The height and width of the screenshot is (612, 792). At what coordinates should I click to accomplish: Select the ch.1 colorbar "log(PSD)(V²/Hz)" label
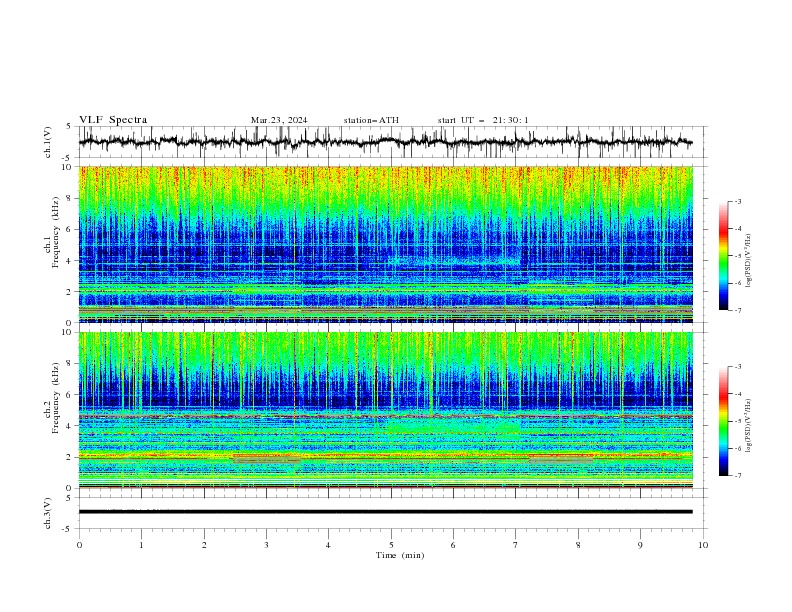pyautogui.click(x=749, y=261)
